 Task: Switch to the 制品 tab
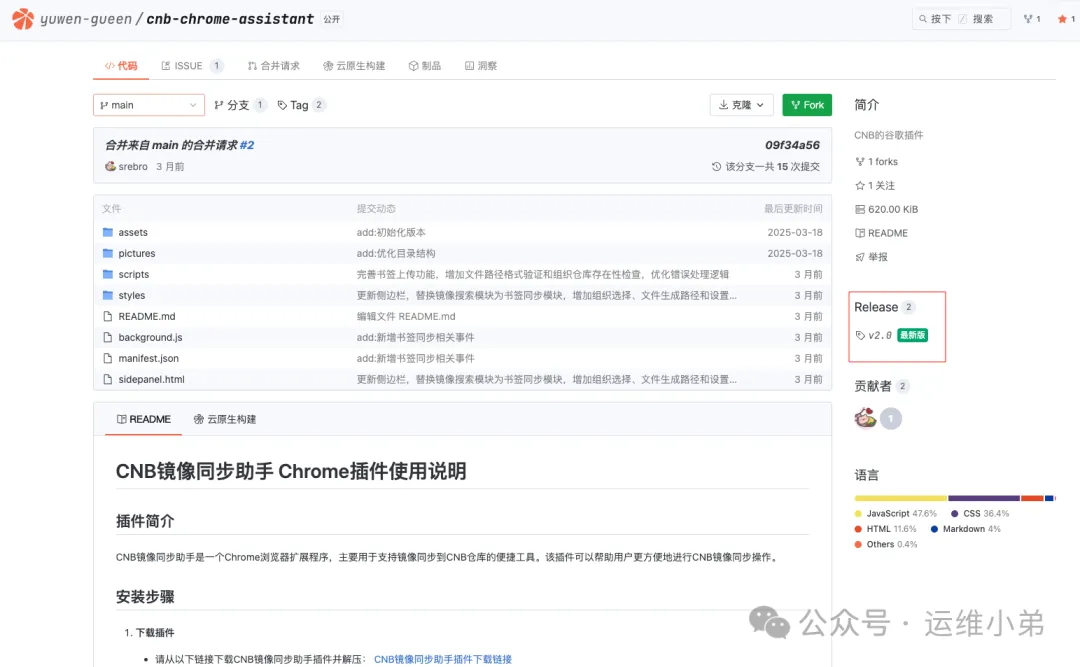424,65
